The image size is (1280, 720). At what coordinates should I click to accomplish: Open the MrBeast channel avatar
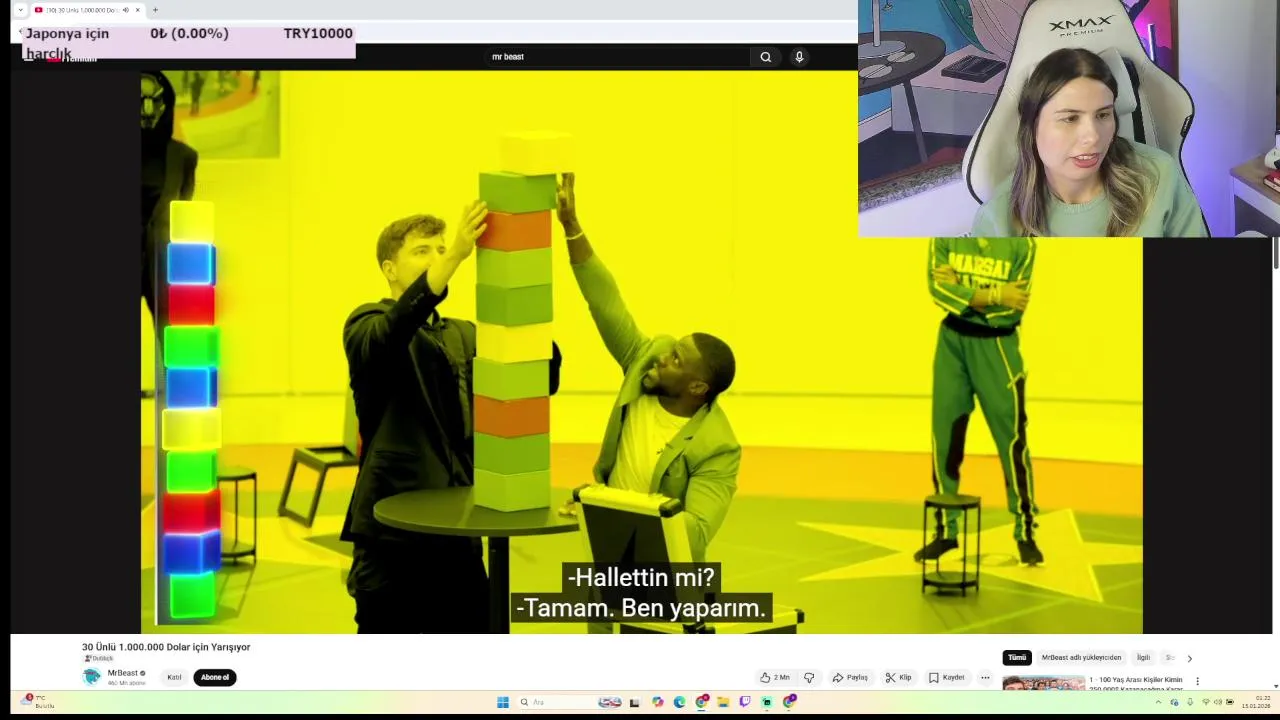click(92, 677)
